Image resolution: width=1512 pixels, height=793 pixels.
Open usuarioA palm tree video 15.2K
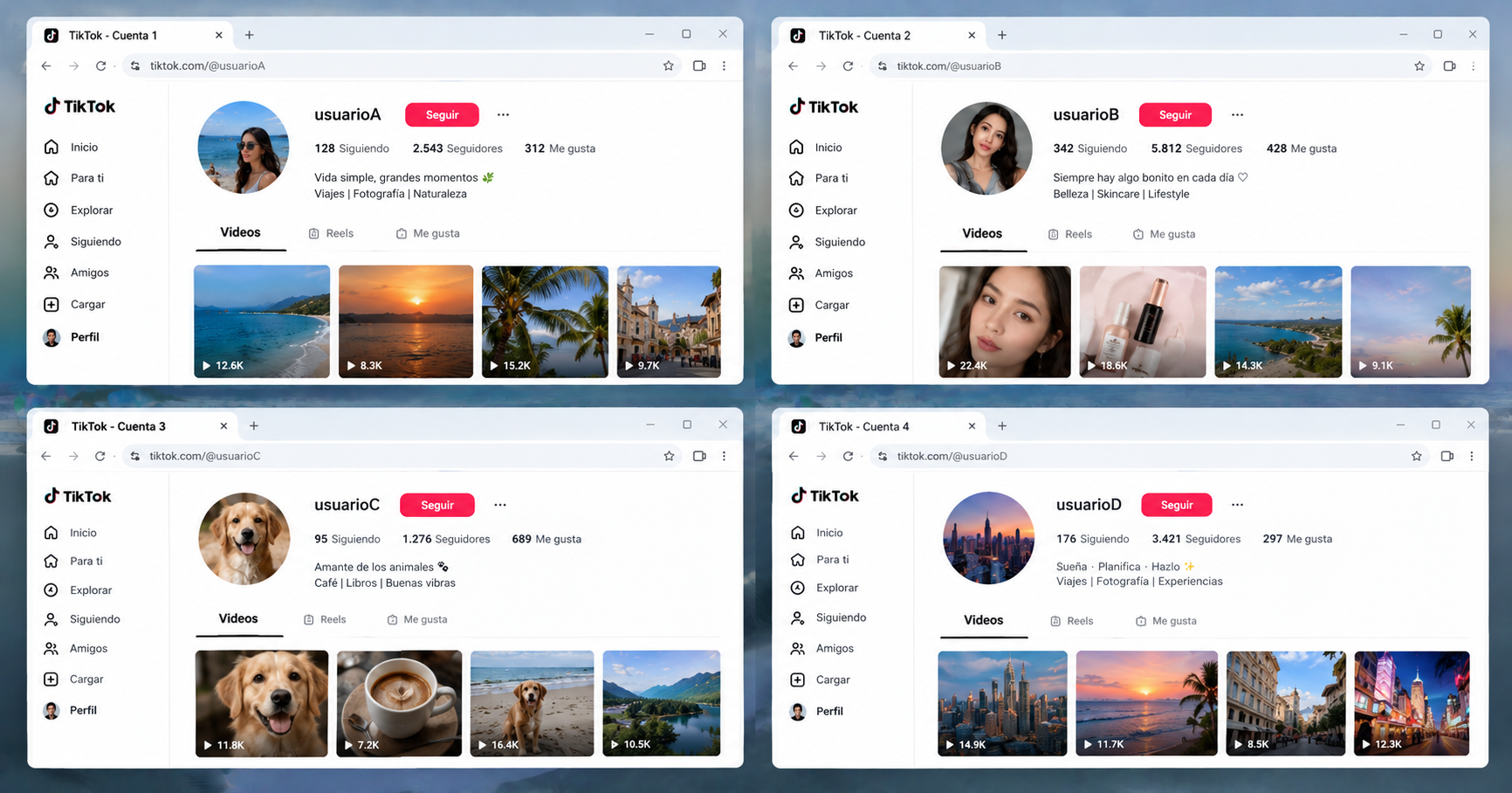point(545,321)
